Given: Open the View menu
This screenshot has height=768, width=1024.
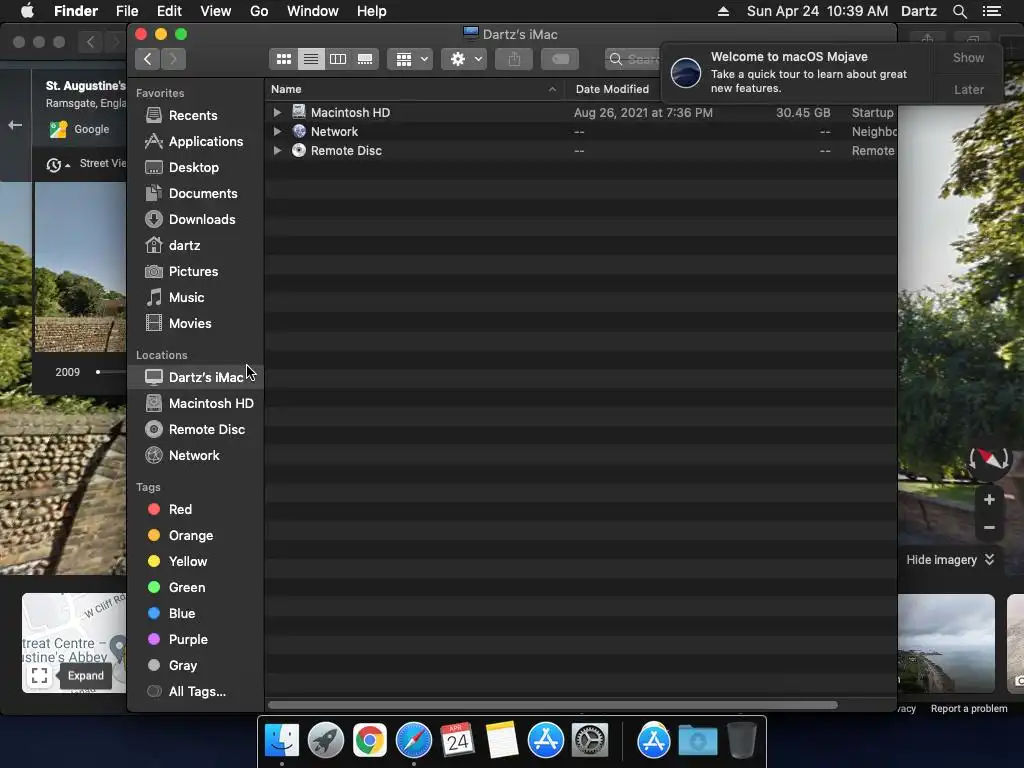Looking at the screenshot, I should click(216, 11).
